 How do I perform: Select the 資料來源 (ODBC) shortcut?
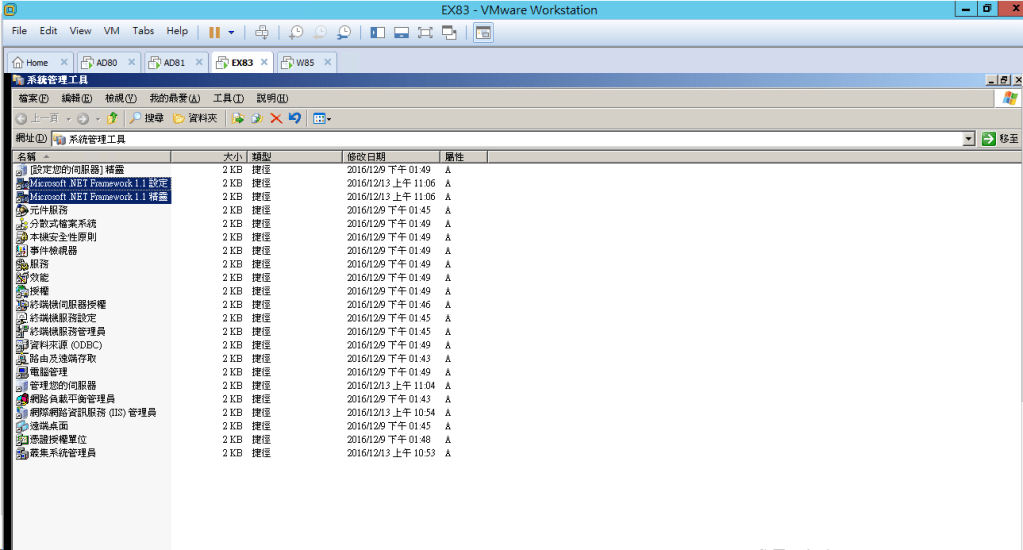point(65,345)
